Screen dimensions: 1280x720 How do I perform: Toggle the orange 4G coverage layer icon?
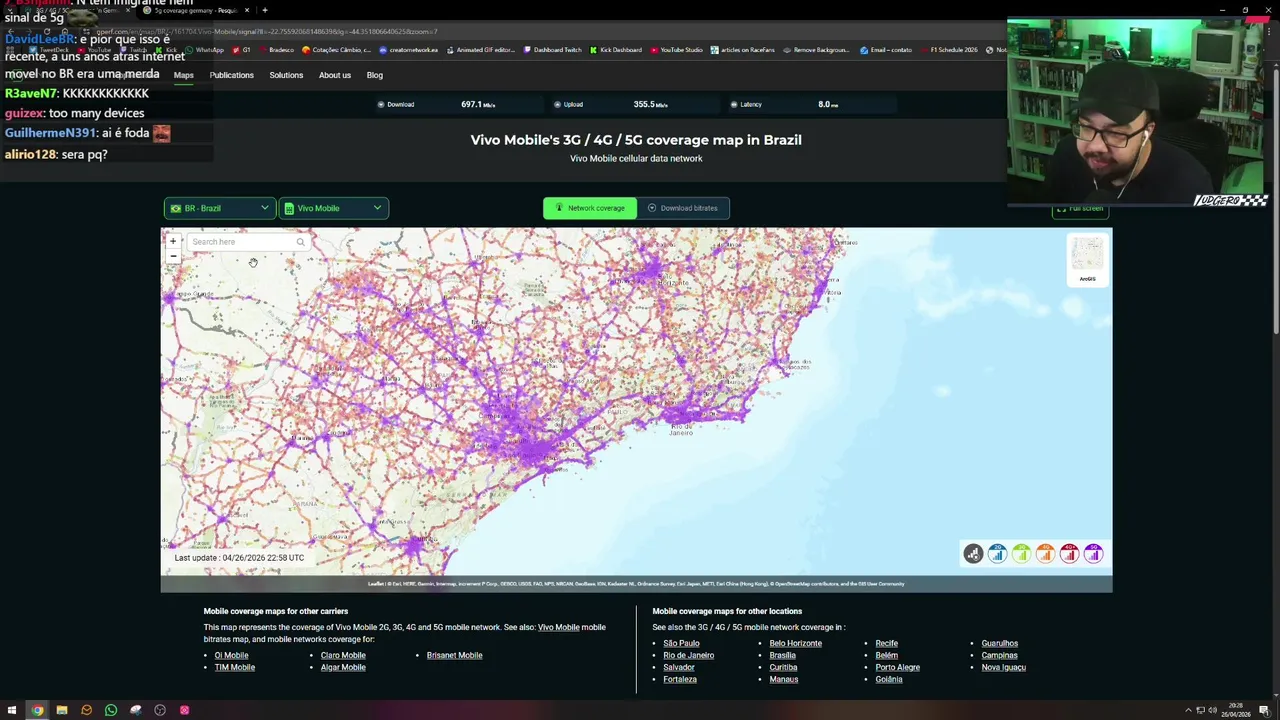1045,553
